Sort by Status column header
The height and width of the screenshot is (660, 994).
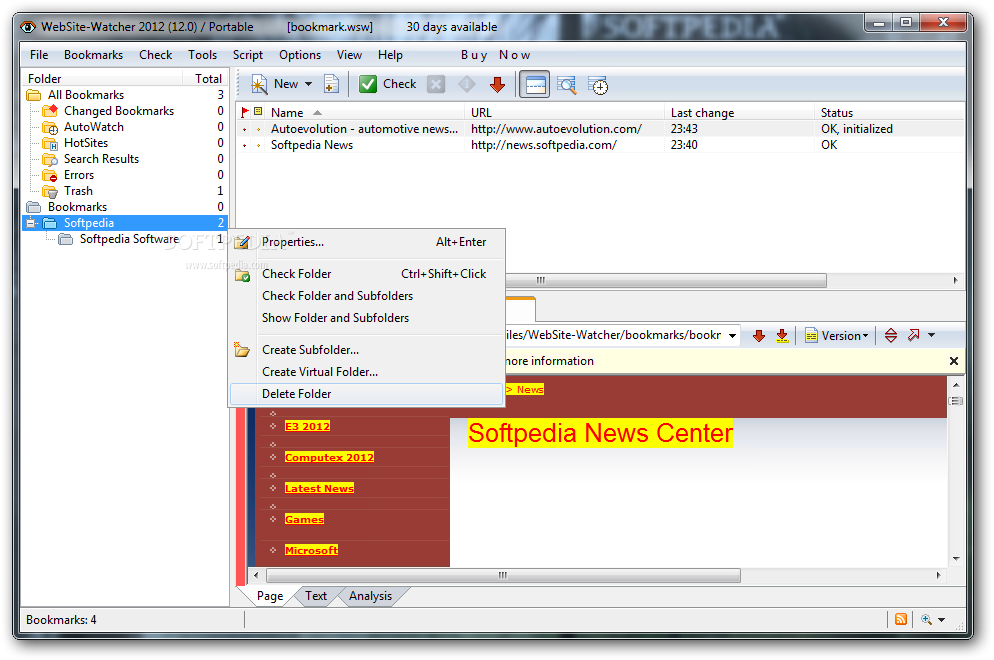[x=889, y=113]
